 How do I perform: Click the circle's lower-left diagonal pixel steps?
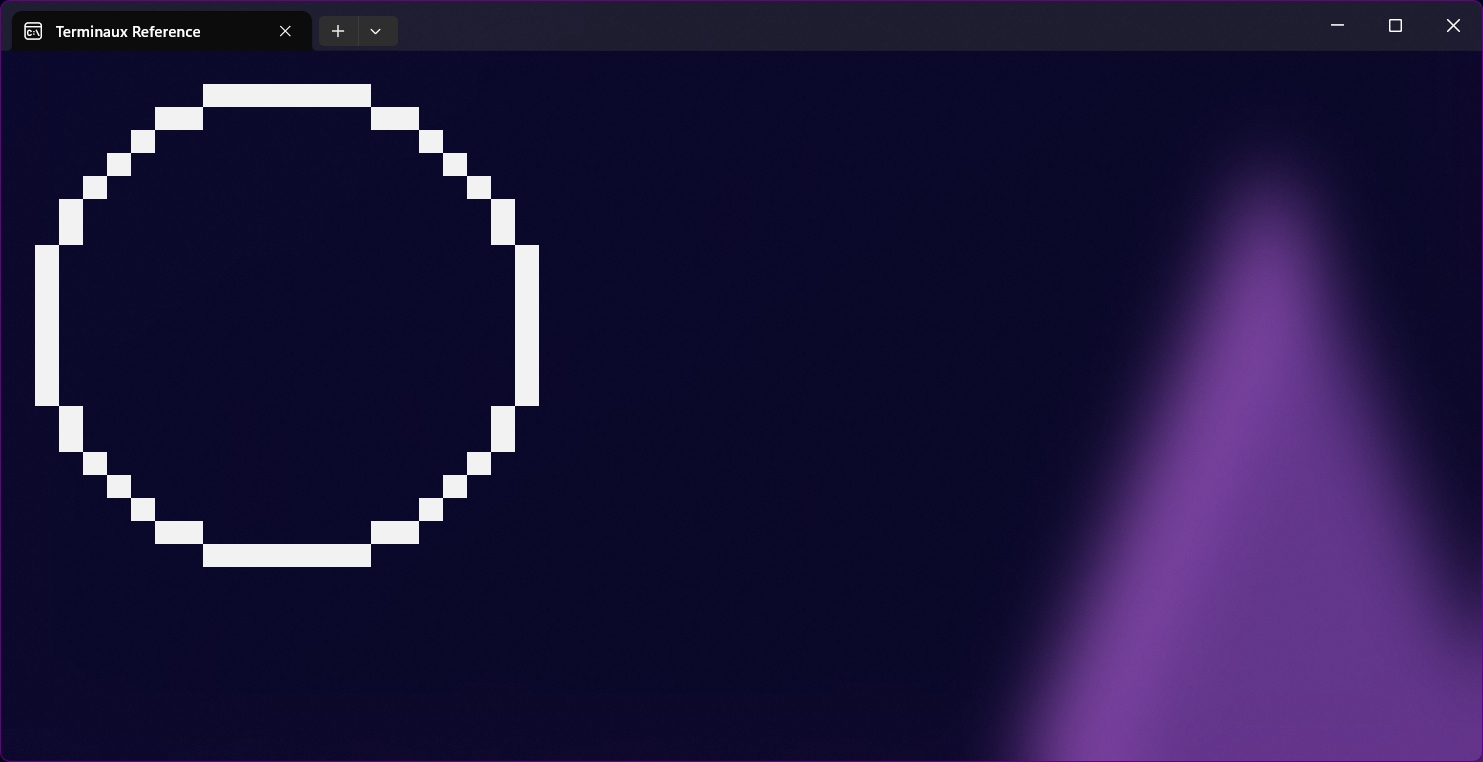(x=119, y=486)
